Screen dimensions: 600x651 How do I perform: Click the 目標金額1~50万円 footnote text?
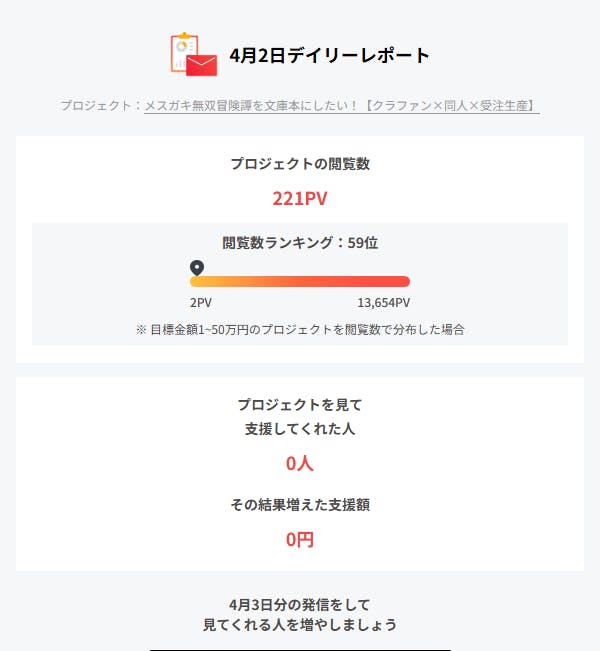300,328
